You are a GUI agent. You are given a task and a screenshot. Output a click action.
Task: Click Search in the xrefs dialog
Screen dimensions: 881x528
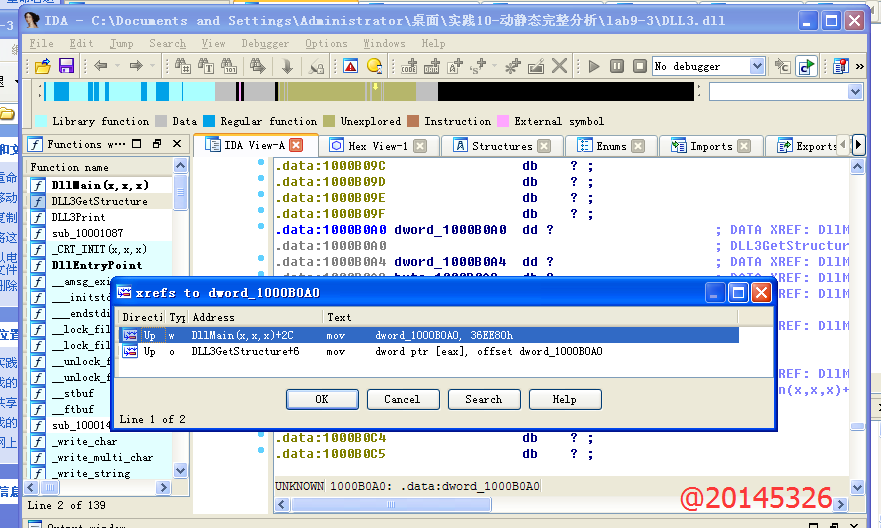click(484, 399)
